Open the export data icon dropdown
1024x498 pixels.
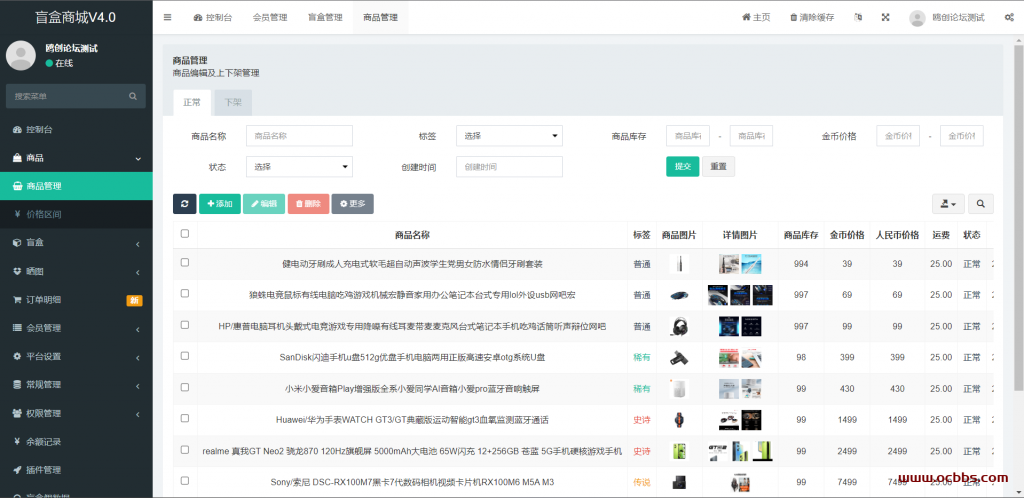tap(948, 204)
